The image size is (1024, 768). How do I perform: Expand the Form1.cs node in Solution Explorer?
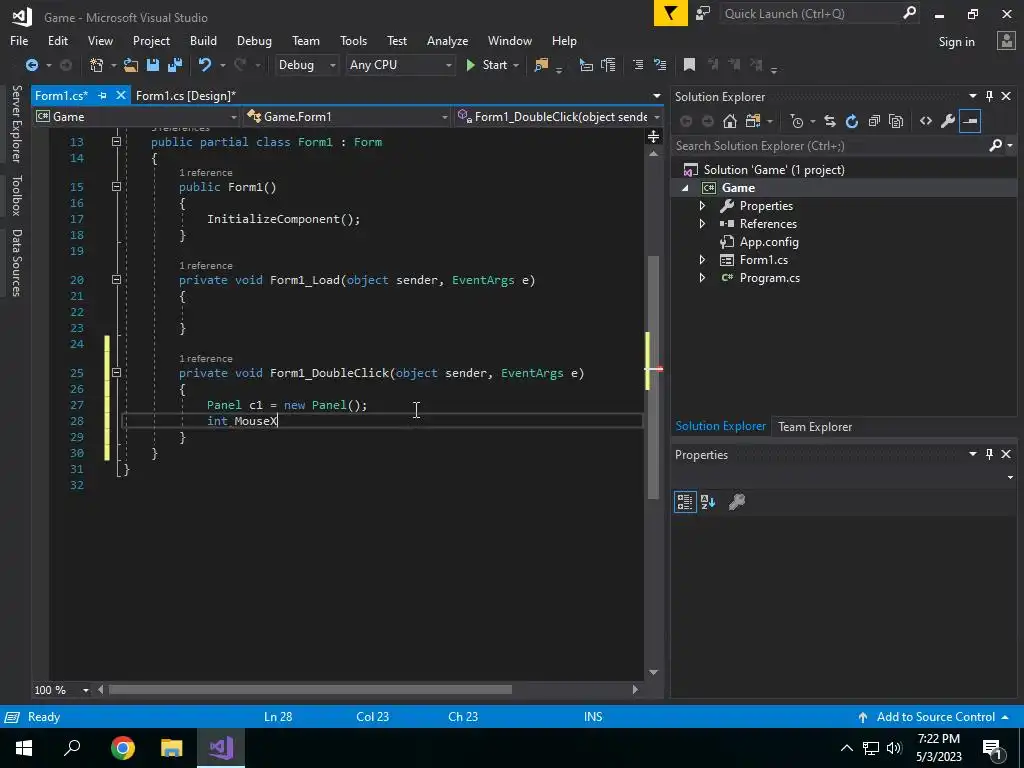(x=703, y=260)
